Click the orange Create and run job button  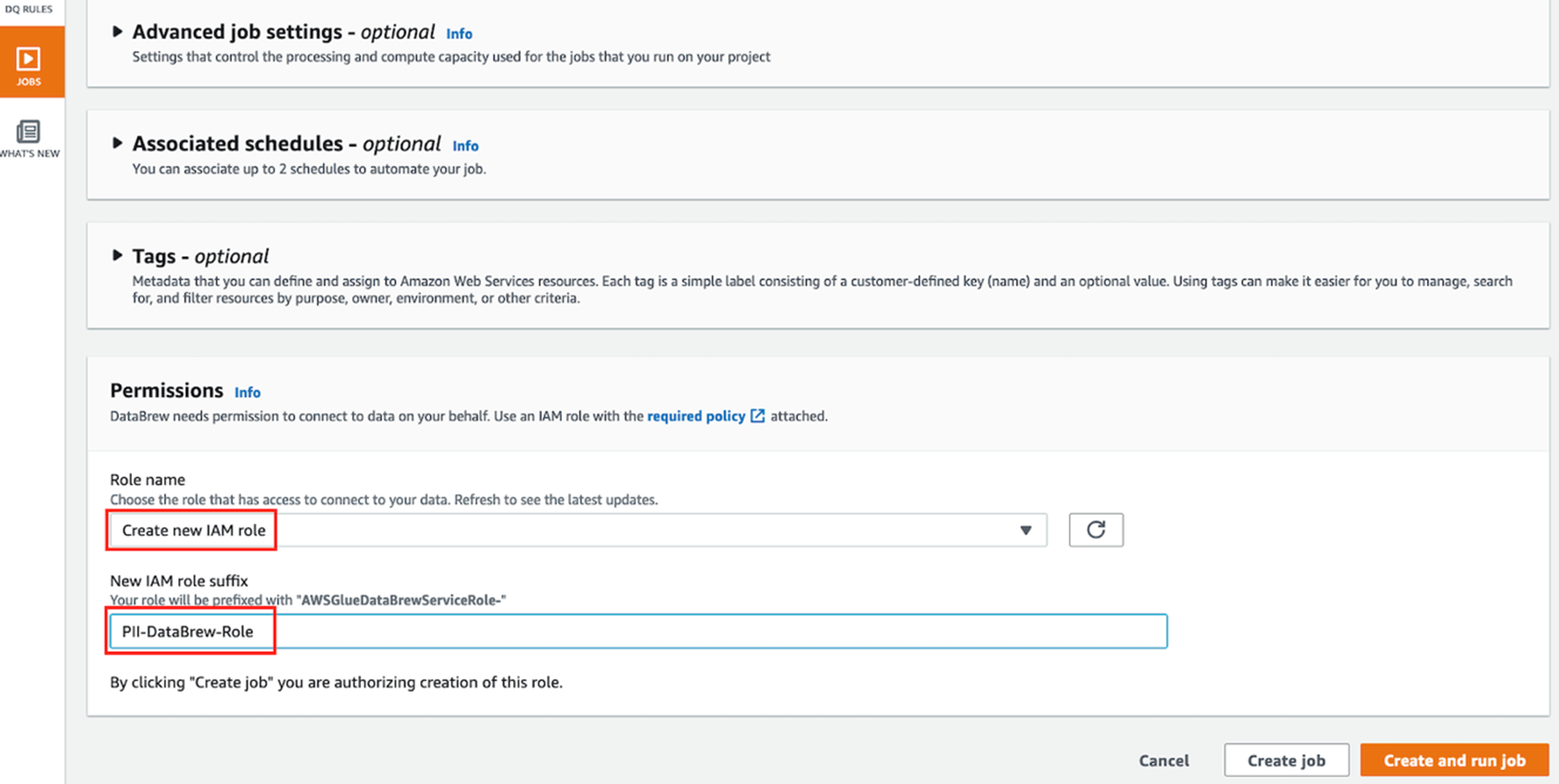point(1454,760)
